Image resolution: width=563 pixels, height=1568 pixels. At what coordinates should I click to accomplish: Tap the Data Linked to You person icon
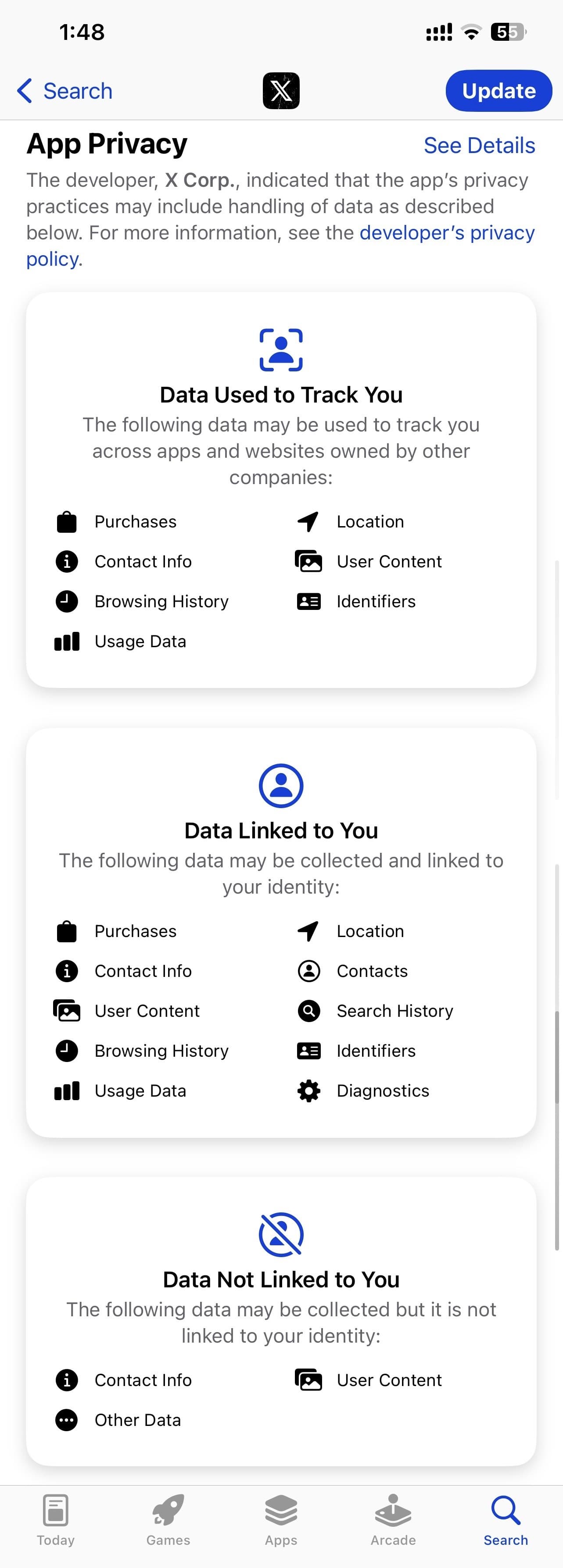point(281,785)
